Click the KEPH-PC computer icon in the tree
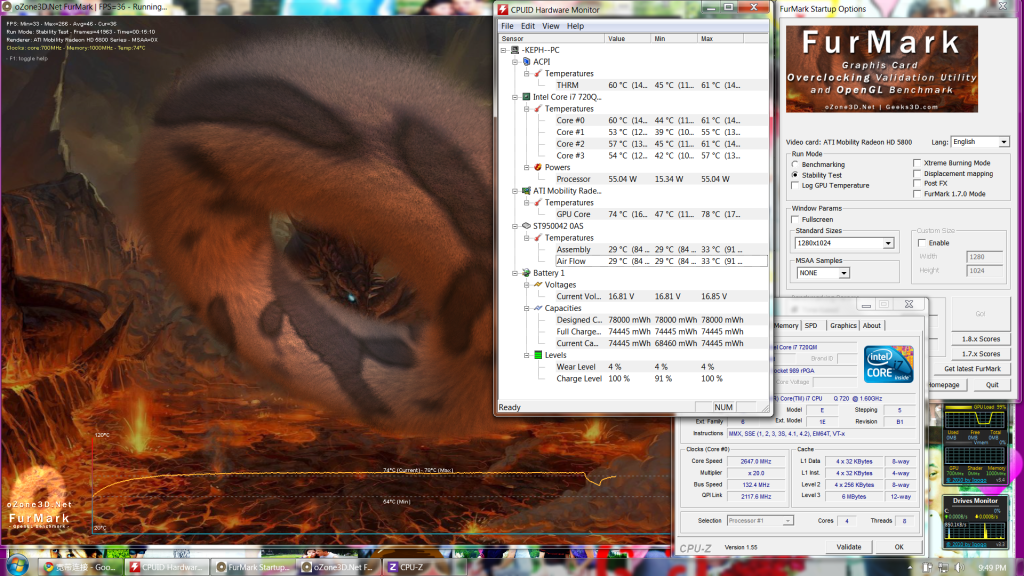 [x=515, y=50]
